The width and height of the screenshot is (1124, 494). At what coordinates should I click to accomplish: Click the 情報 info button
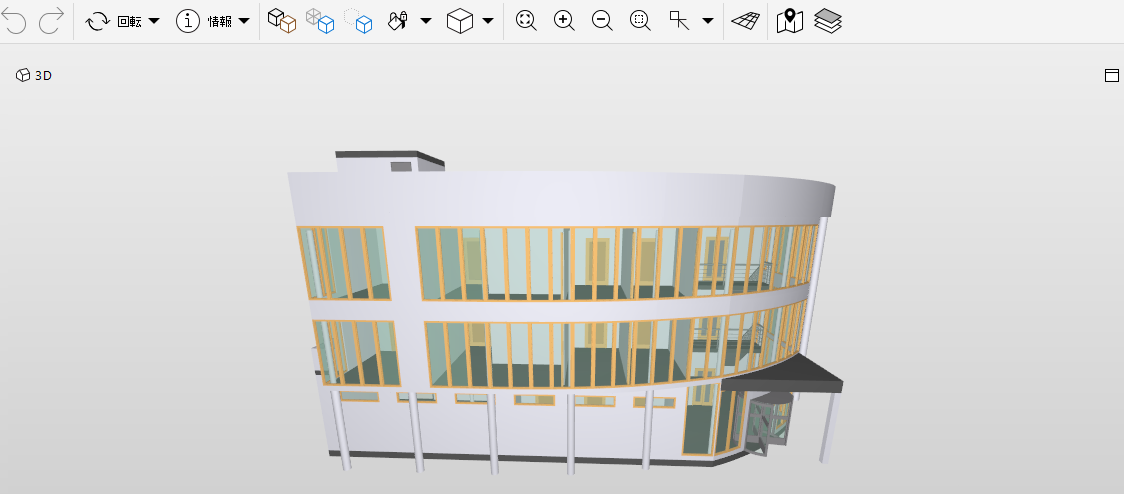click(204, 22)
